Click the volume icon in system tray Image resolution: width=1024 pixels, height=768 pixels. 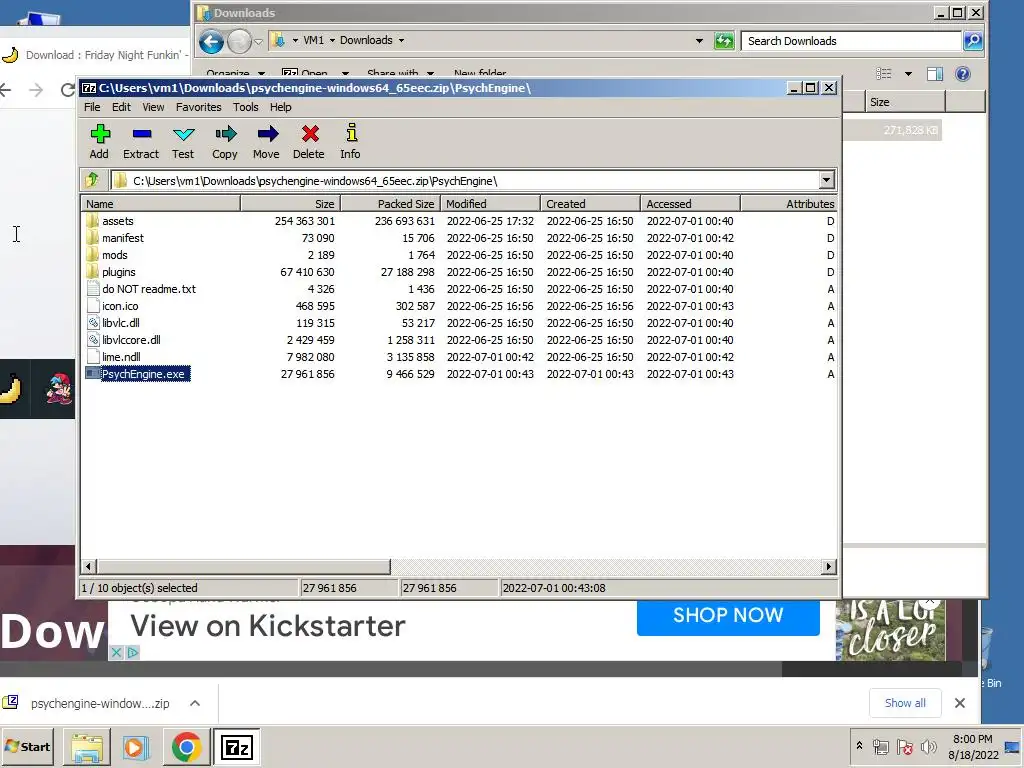tap(927, 746)
